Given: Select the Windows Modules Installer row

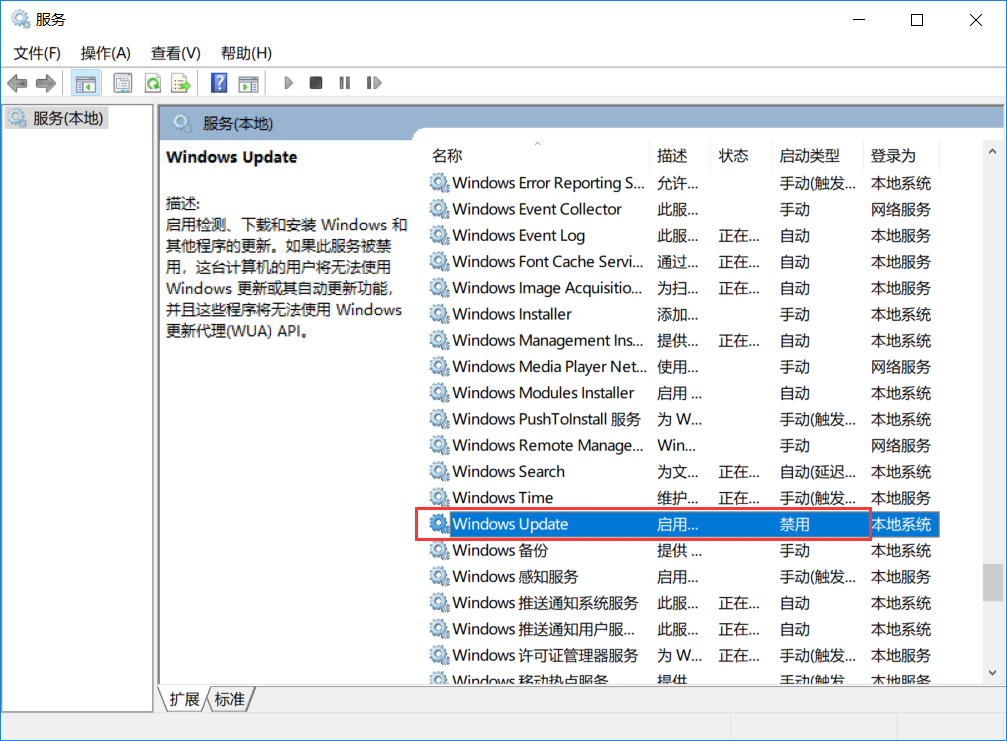Looking at the screenshot, I should coord(683,393).
